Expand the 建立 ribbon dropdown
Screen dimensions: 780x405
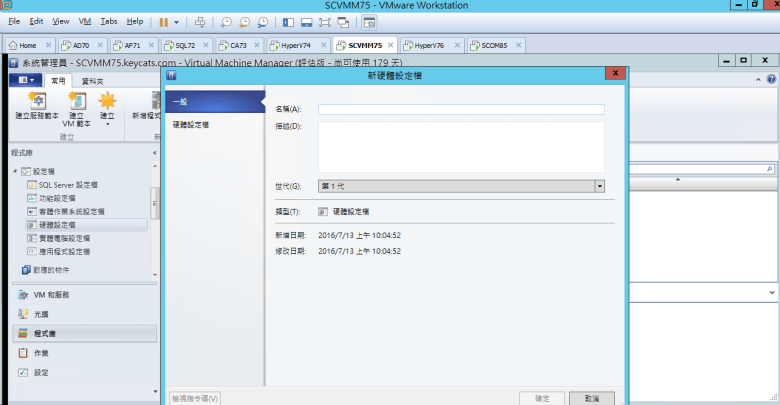tap(107, 123)
